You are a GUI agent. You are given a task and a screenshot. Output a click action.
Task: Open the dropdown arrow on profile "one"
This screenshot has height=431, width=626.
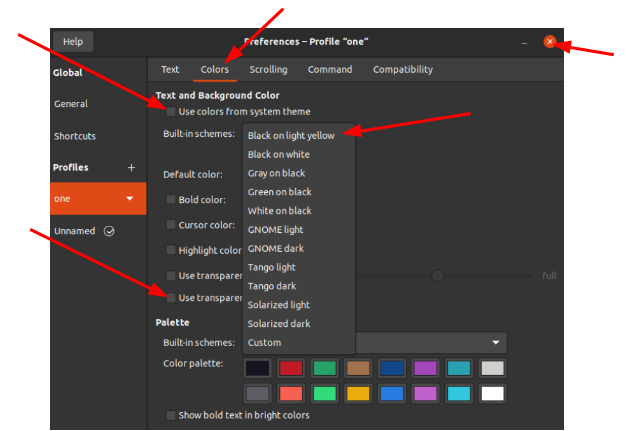point(130,199)
